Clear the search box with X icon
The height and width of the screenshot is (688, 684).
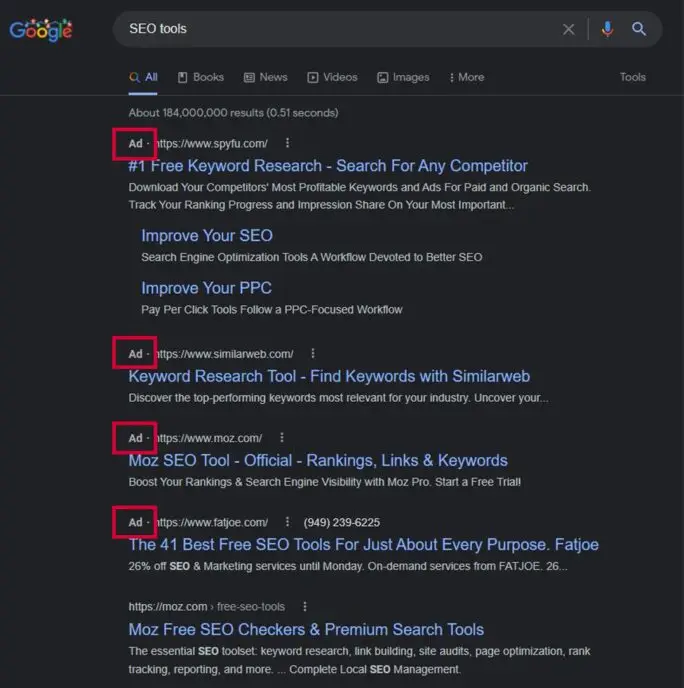coord(569,29)
